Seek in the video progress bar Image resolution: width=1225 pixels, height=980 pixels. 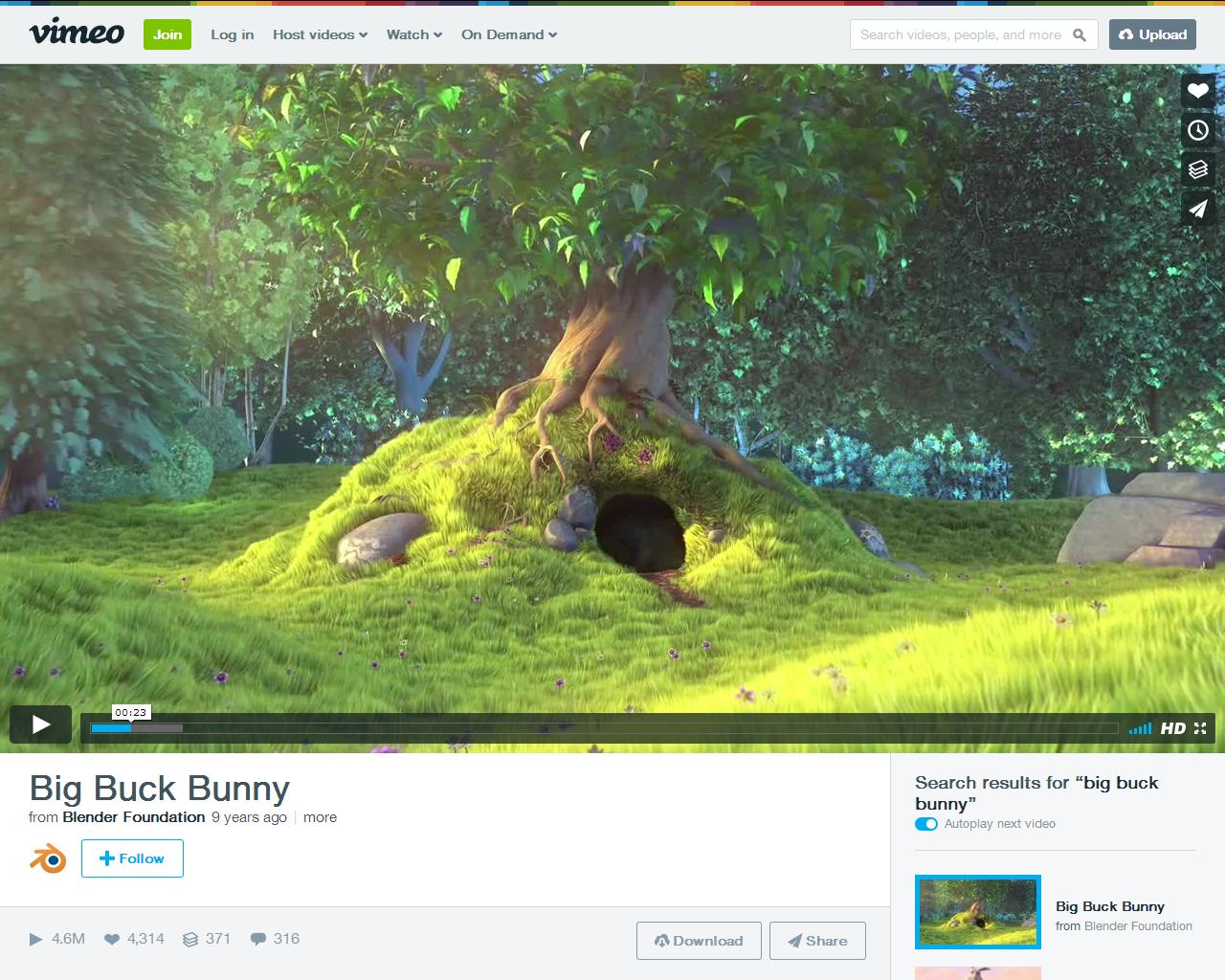pyautogui.click(x=604, y=728)
